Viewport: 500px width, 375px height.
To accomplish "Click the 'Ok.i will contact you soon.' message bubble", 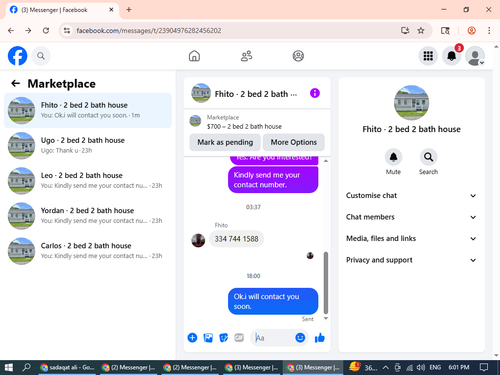I will point(273,301).
